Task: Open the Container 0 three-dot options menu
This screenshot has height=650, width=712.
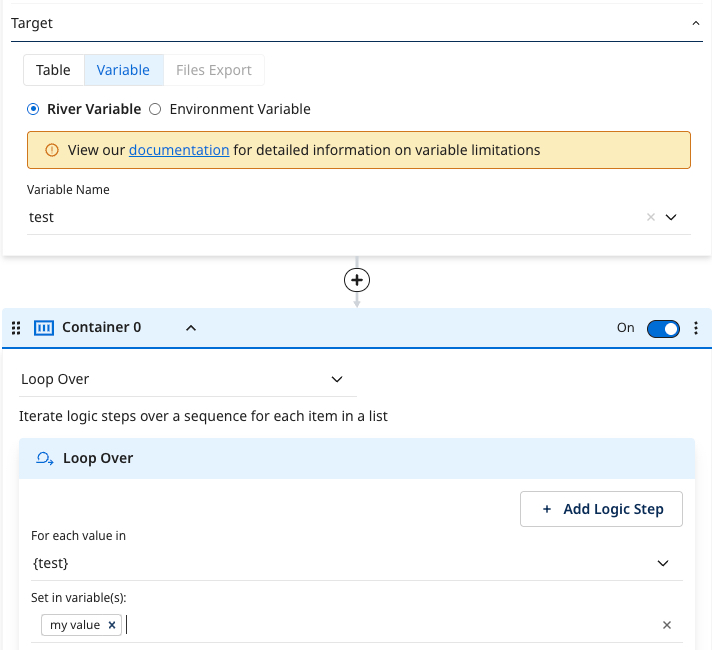Action: [x=696, y=328]
